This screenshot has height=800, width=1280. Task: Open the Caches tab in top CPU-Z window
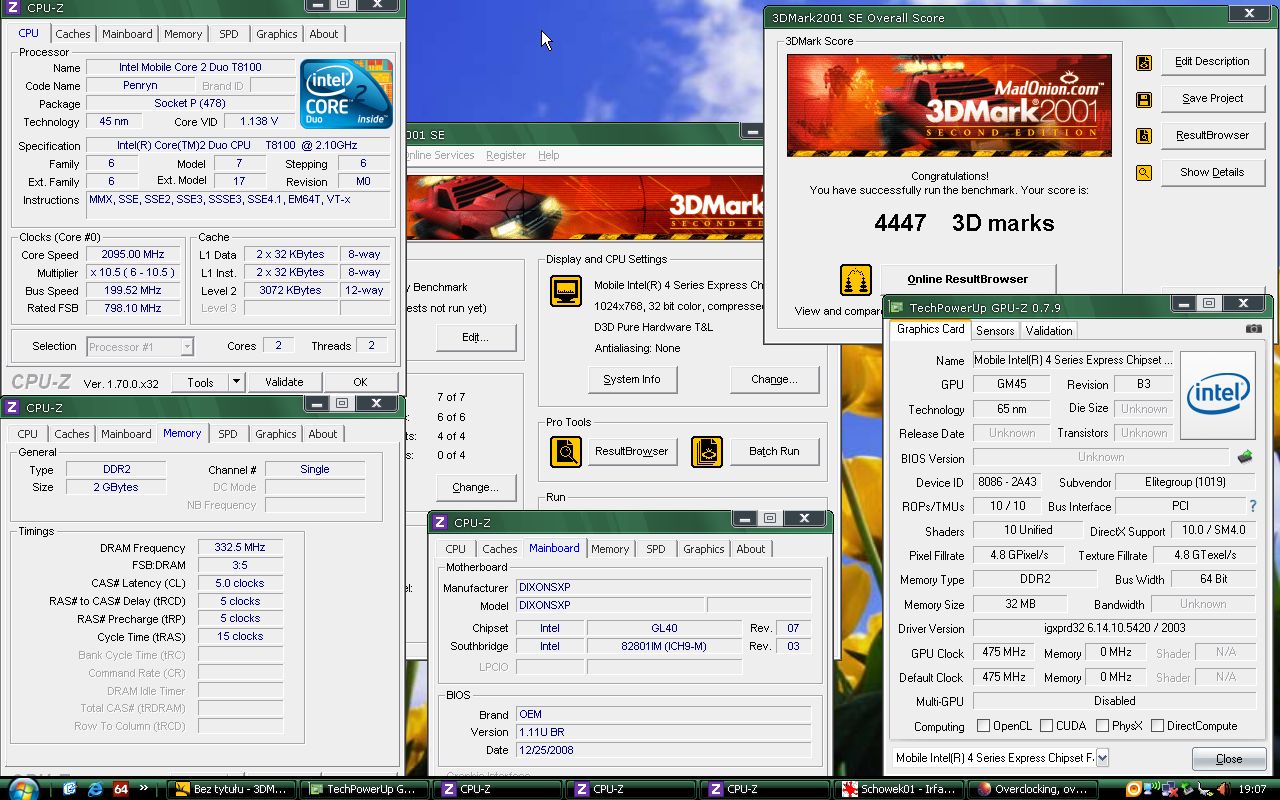coord(73,34)
